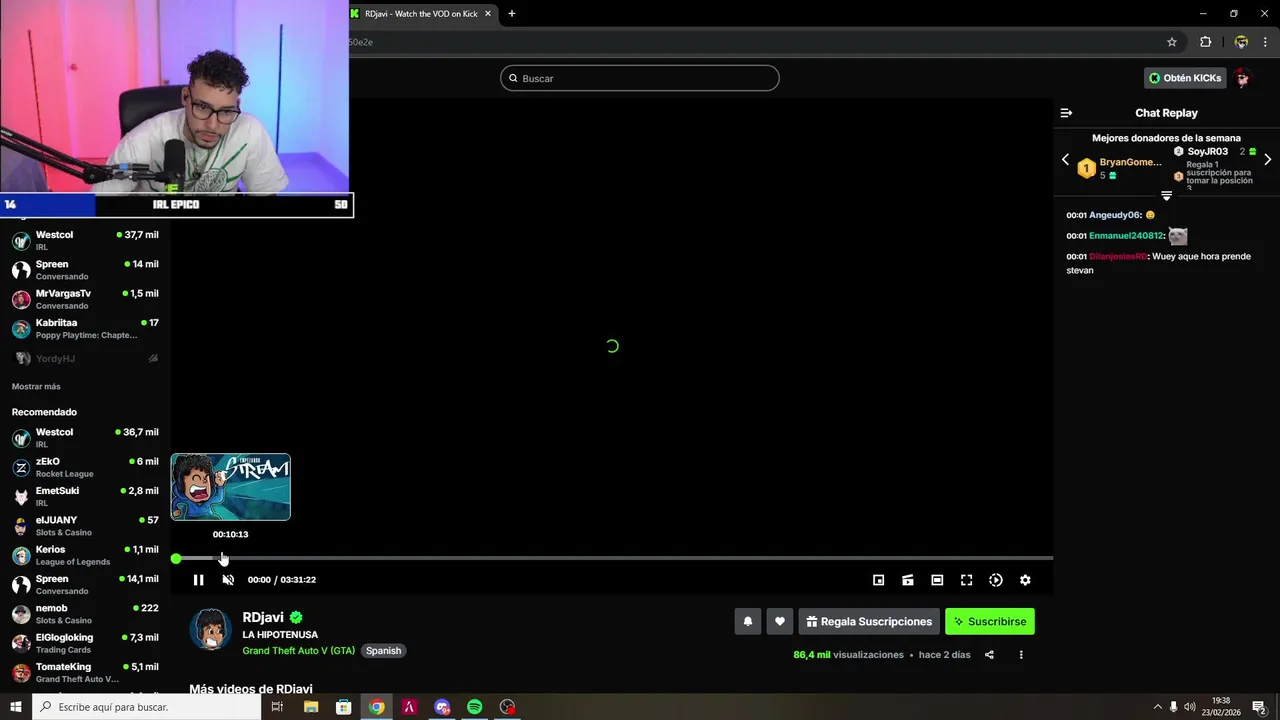Follow RDjavi with the heart button
This screenshot has height=720, width=1280.
780,621
